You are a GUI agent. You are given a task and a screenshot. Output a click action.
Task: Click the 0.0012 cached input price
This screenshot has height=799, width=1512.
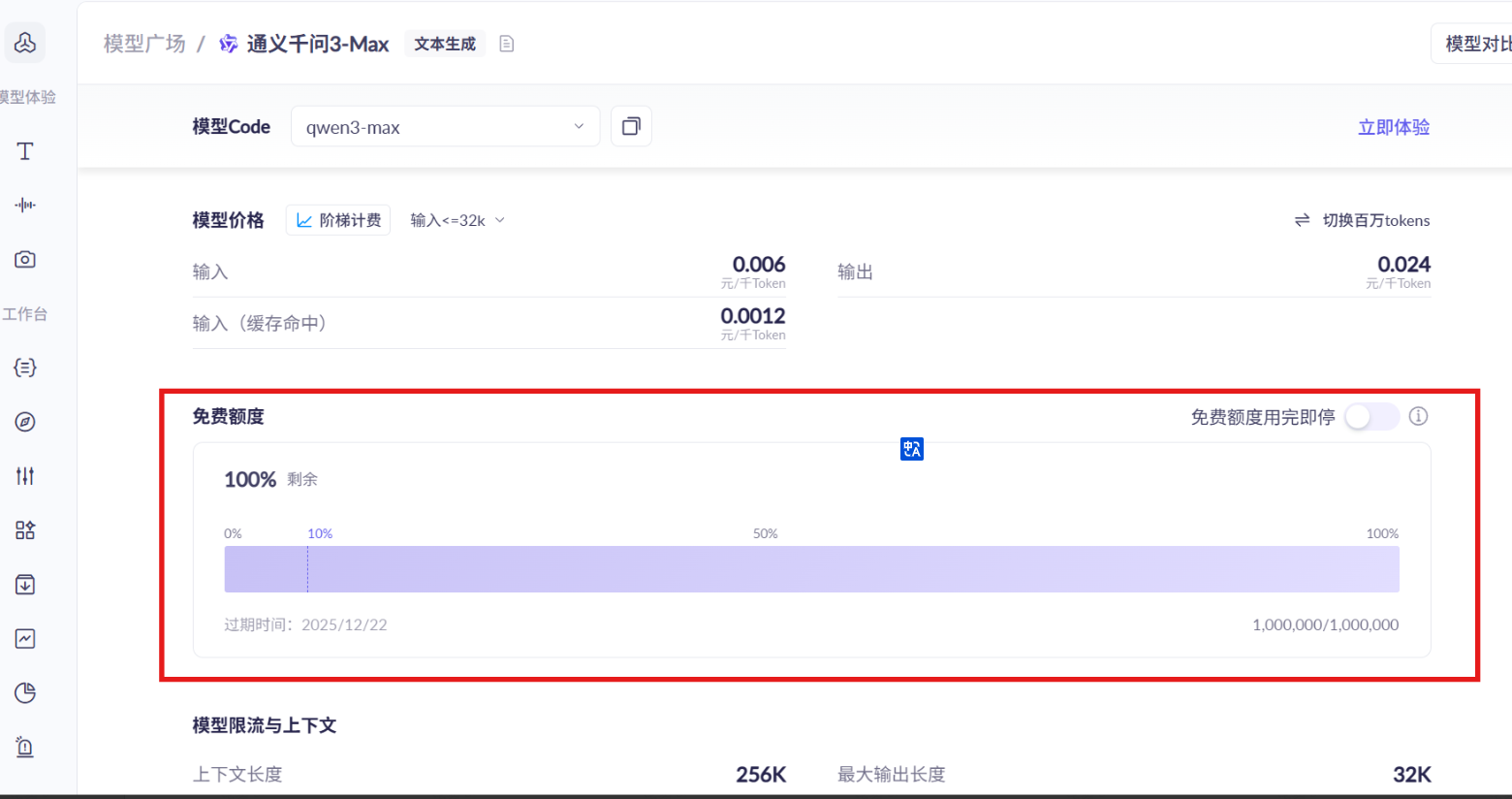[x=753, y=315]
